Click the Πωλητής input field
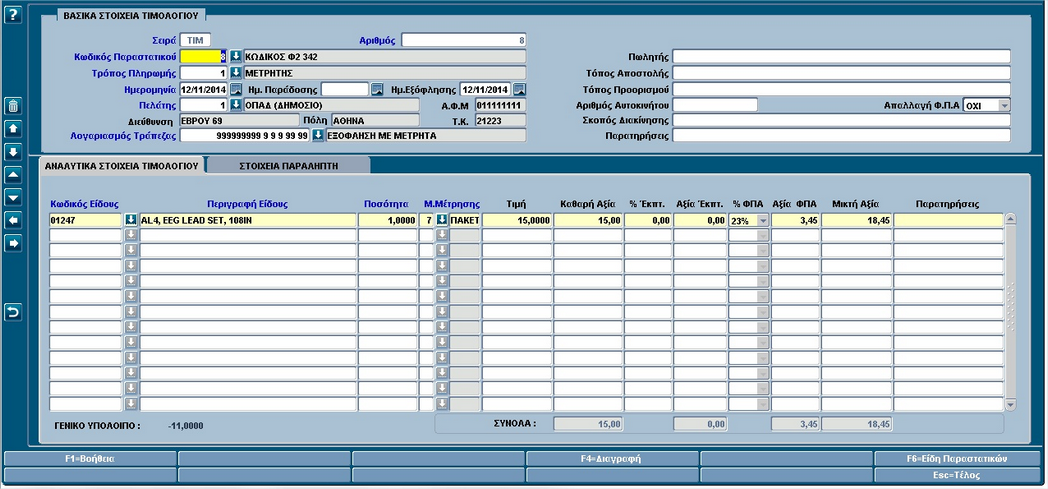This screenshot has height=489, width=1048. coord(841,56)
